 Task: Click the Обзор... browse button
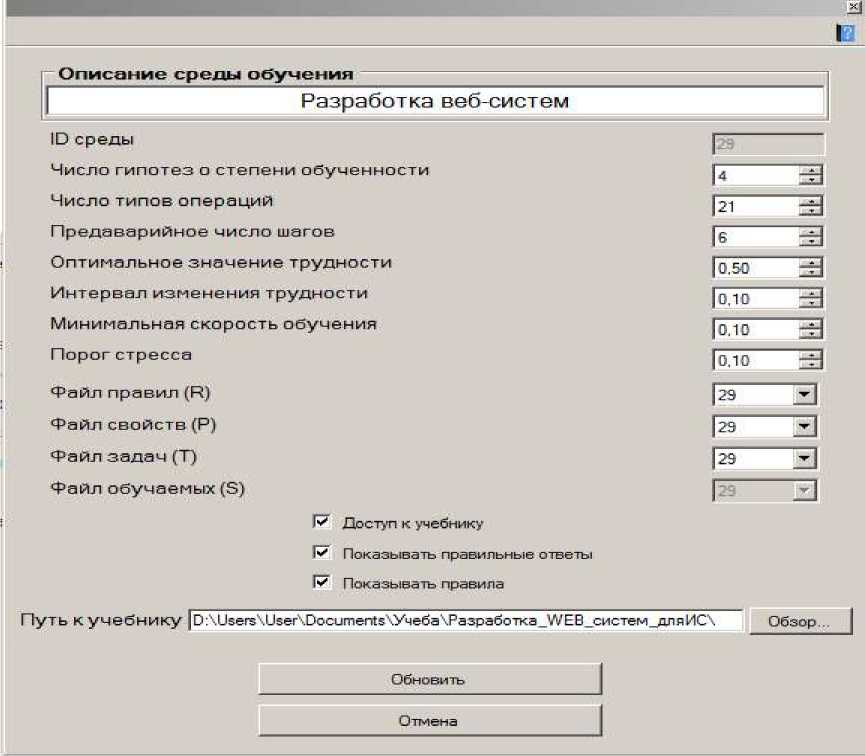[800, 621]
